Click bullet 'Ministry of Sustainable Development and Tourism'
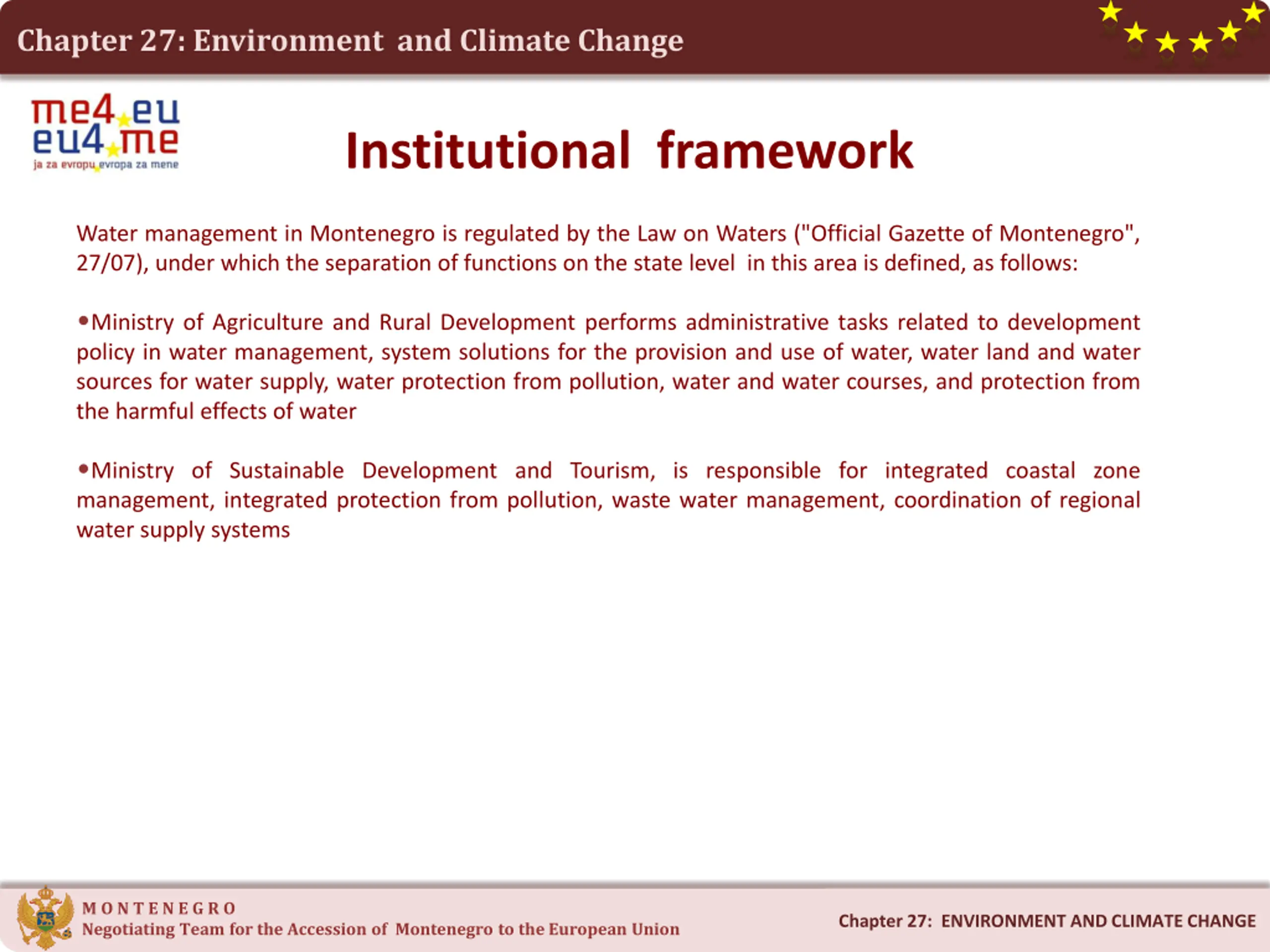 click(x=608, y=500)
